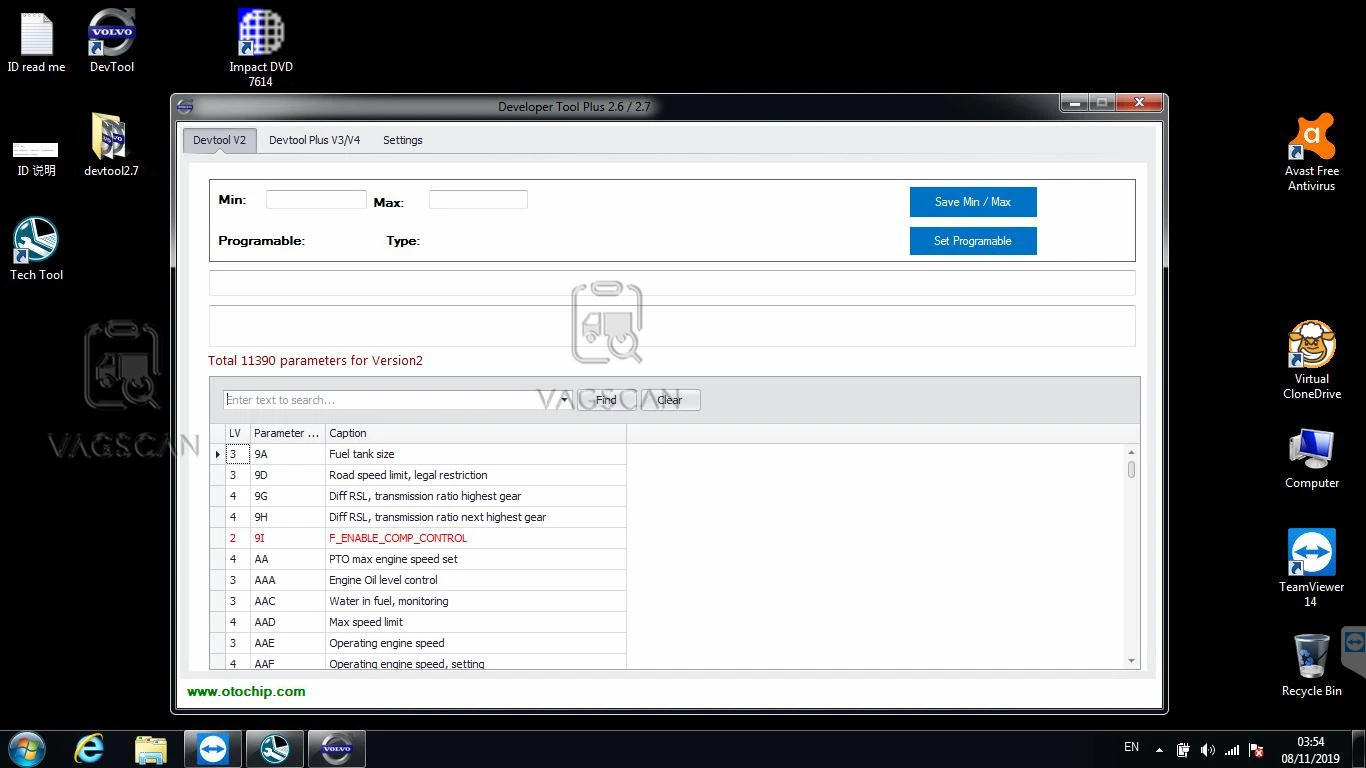Show hidden system tray icons

point(1159,750)
